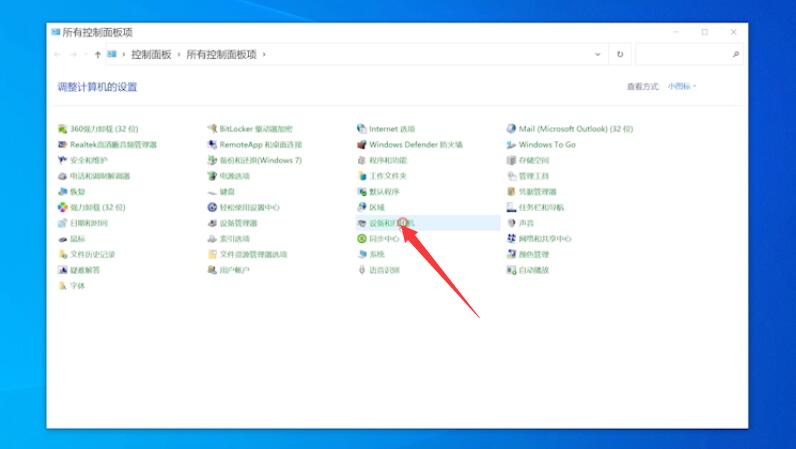Open 任务栏和导航
This screenshot has height=449, width=796.
535,207
